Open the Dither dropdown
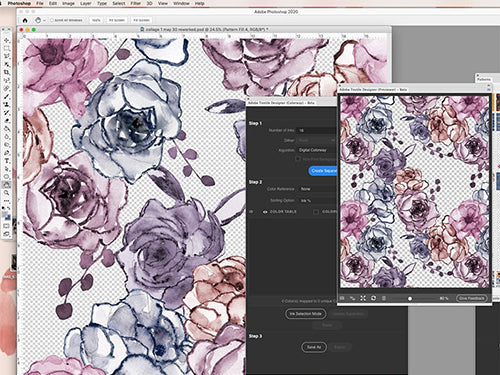The width and height of the screenshot is (500, 375). (x=317, y=140)
